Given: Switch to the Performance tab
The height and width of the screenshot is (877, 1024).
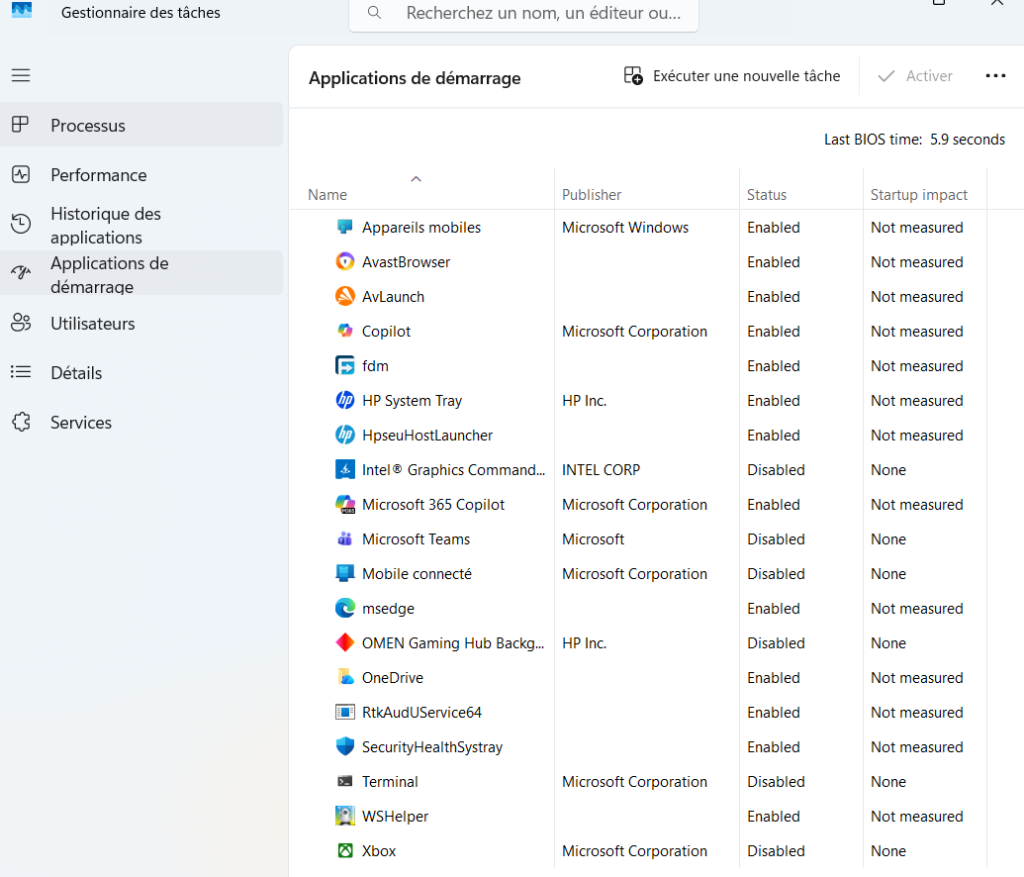Looking at the screenshot, I should click(x=98, y=175).
